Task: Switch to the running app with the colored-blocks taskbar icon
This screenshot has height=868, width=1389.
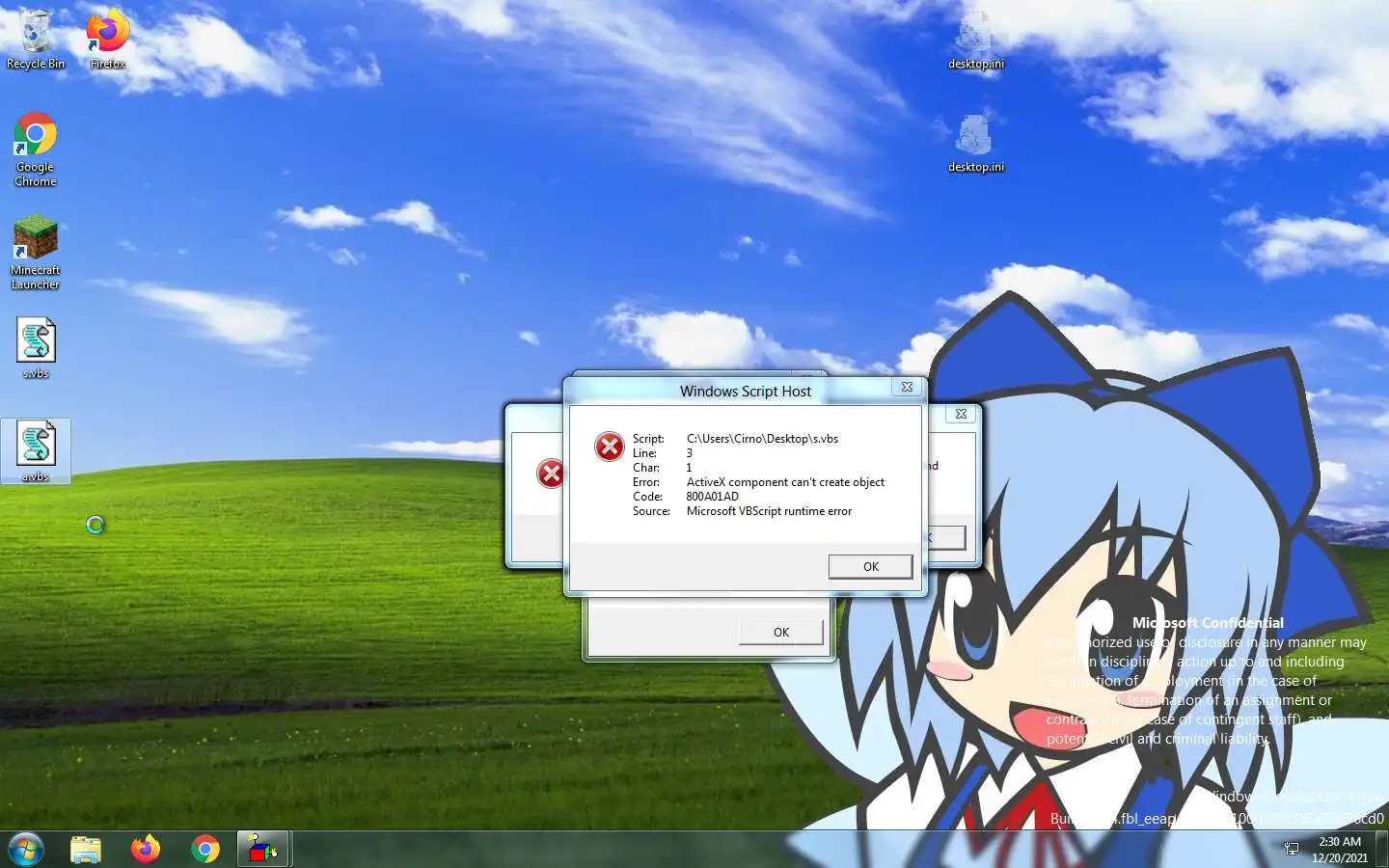Action: pyautogui.click(x=263, y=849)
